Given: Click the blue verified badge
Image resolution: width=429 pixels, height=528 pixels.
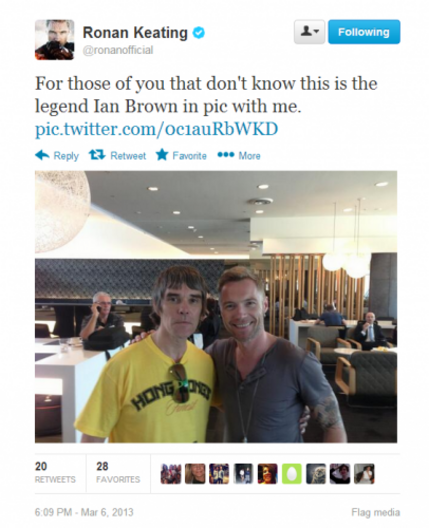Looking at the screenshot, I should click(199, 33).
